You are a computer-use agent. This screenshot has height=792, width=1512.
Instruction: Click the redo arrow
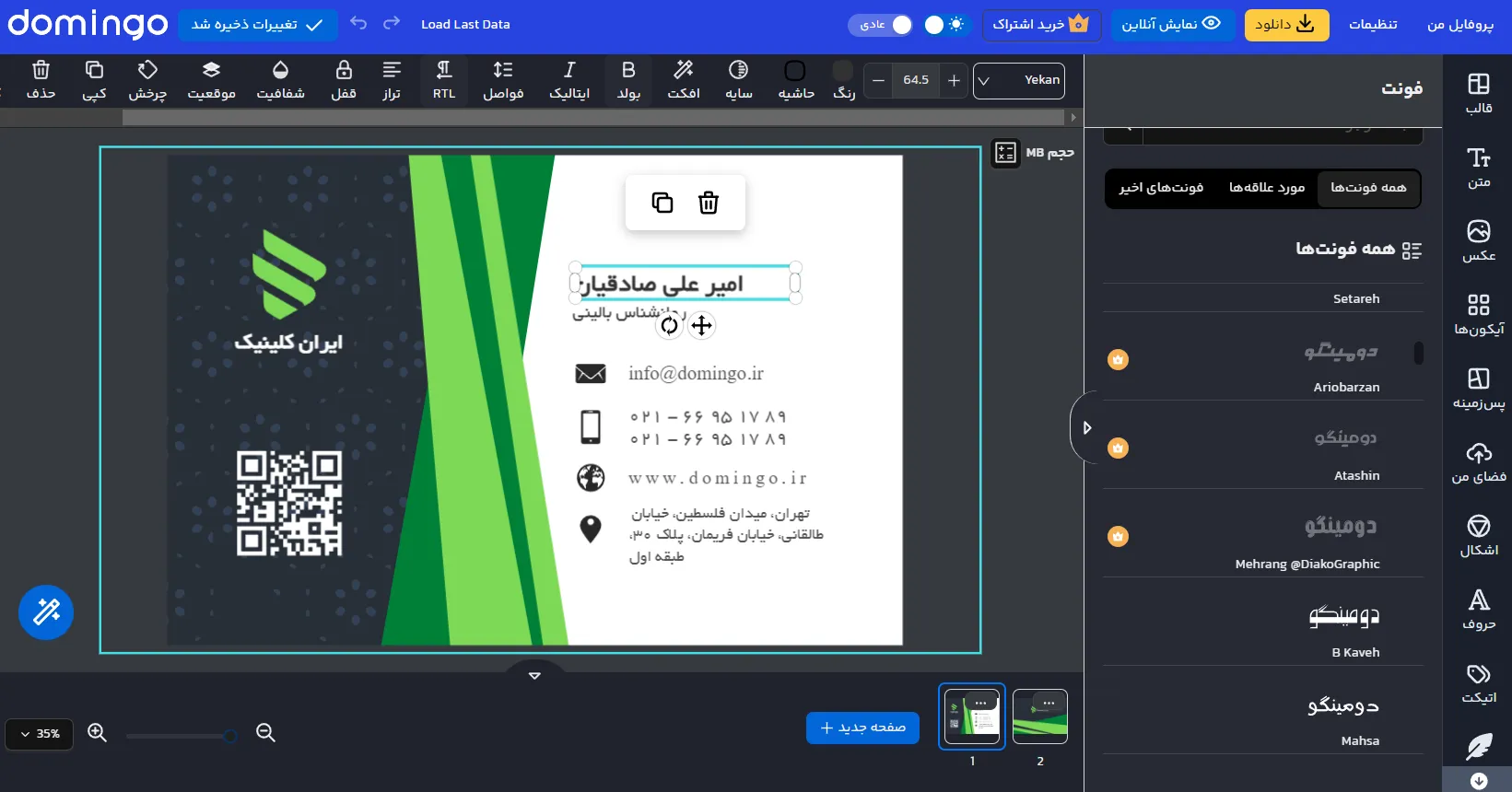tap(392, 23)
